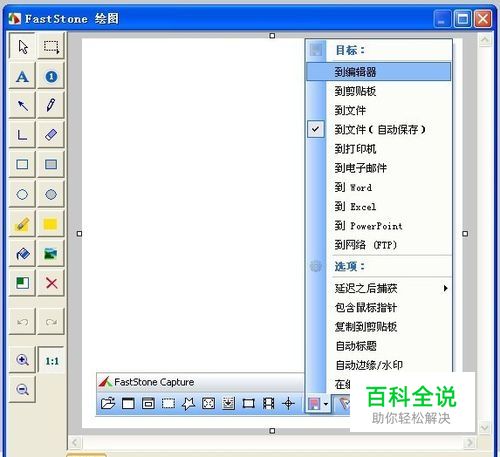Click capture fixed region icon
Image resolution: width=500 pixels, height=457 pixels.
[x=248, y=403]
